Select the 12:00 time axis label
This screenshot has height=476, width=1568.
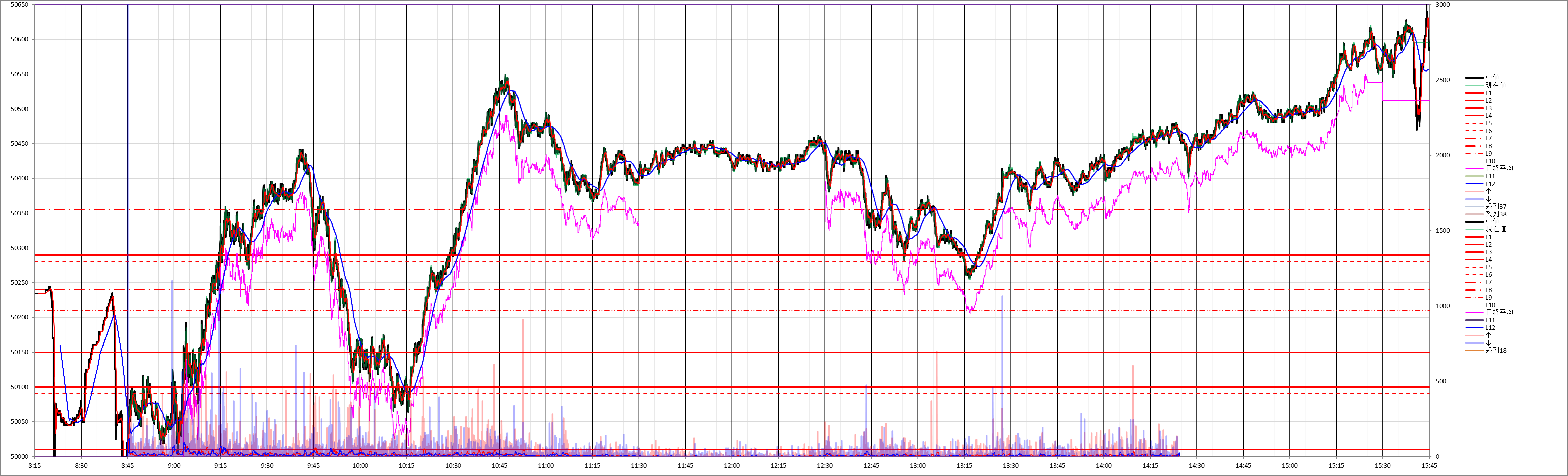pyautogui.click(x=732, y=466)
